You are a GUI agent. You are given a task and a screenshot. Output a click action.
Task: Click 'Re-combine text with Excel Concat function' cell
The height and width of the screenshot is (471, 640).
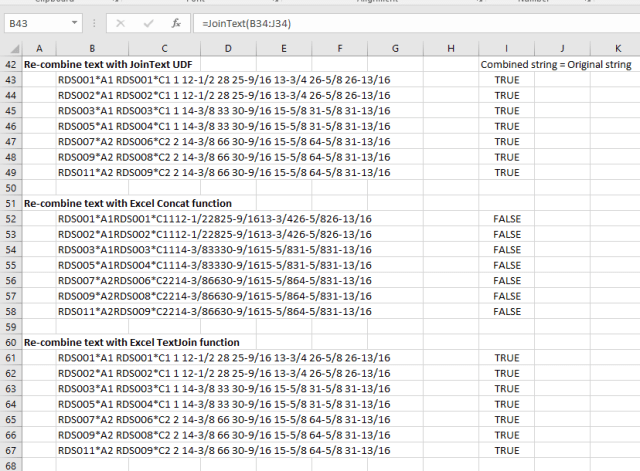[129, 203]
